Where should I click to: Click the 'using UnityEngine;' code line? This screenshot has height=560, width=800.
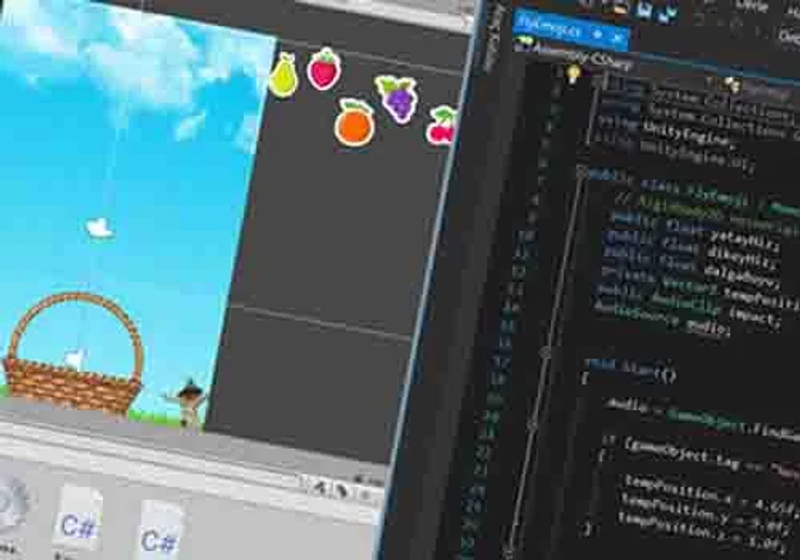click(665, 131)
